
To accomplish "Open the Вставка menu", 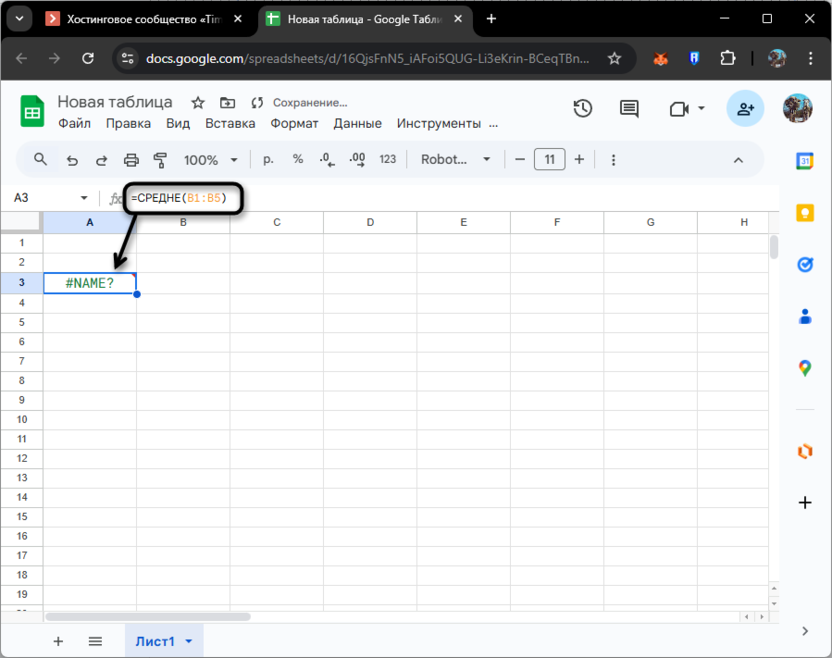I will tap(230, 123).
